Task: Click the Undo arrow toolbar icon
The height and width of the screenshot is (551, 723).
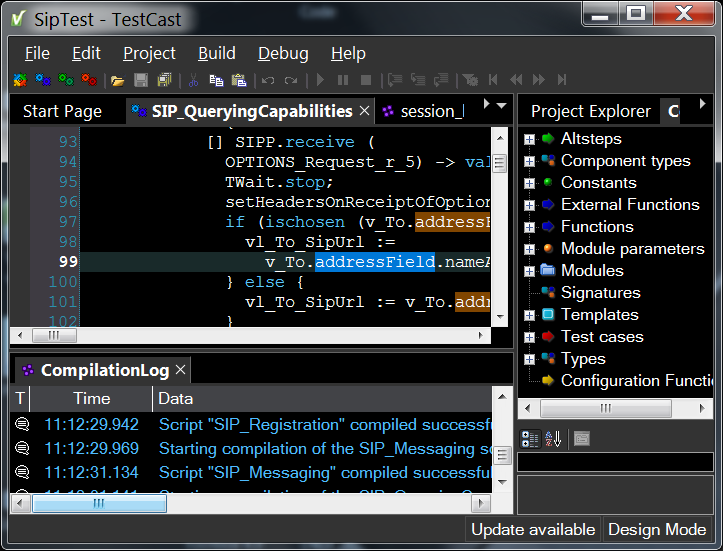Action: tap(268, 80)
